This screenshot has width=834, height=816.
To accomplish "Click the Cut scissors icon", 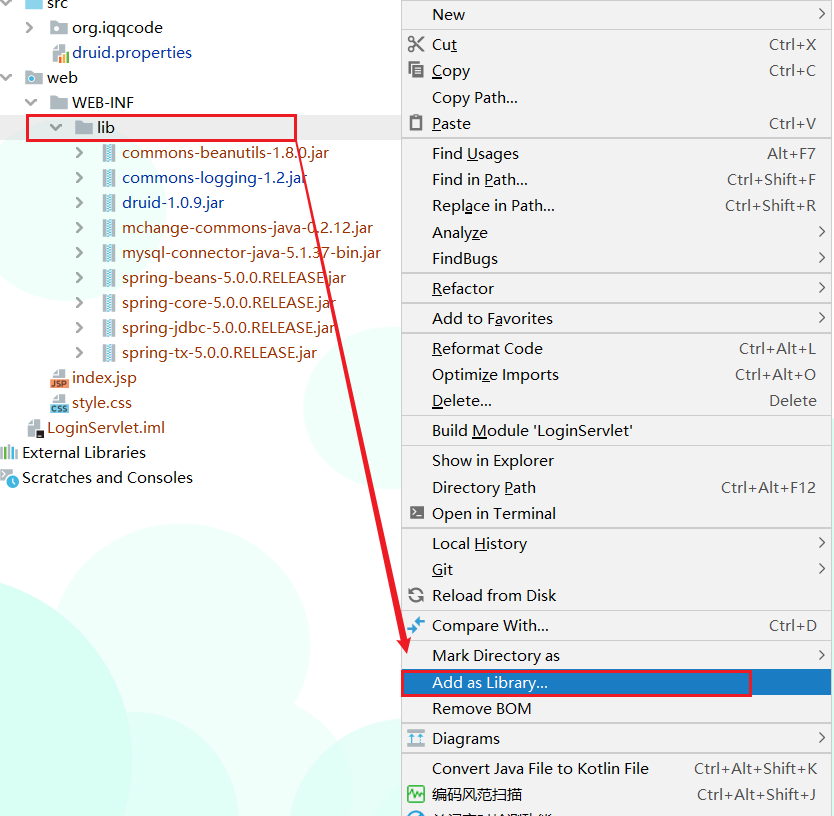I will tap(416, 44).
